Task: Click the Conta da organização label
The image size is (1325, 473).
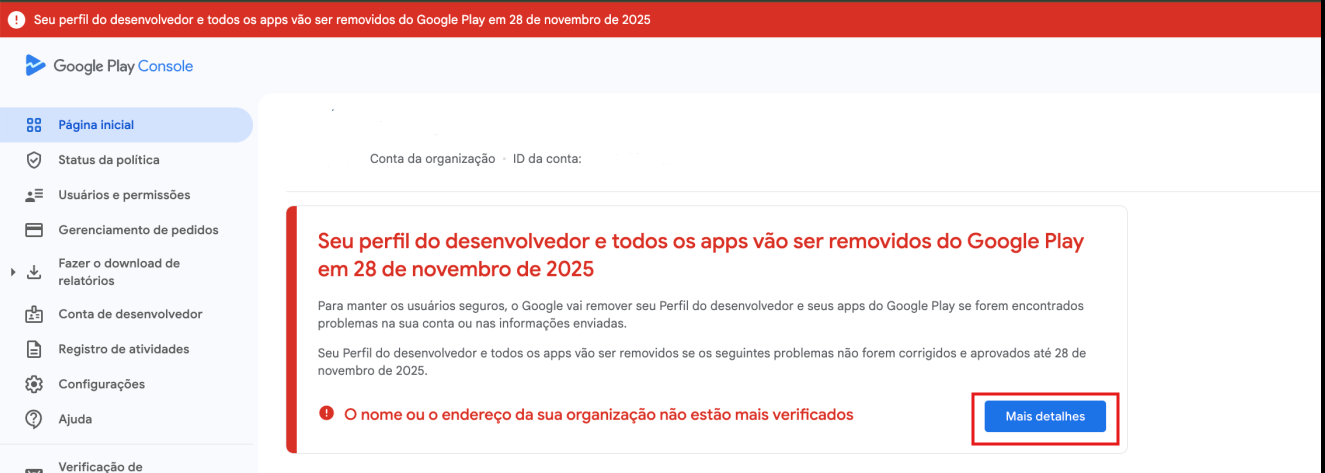Action: (432, 158)
